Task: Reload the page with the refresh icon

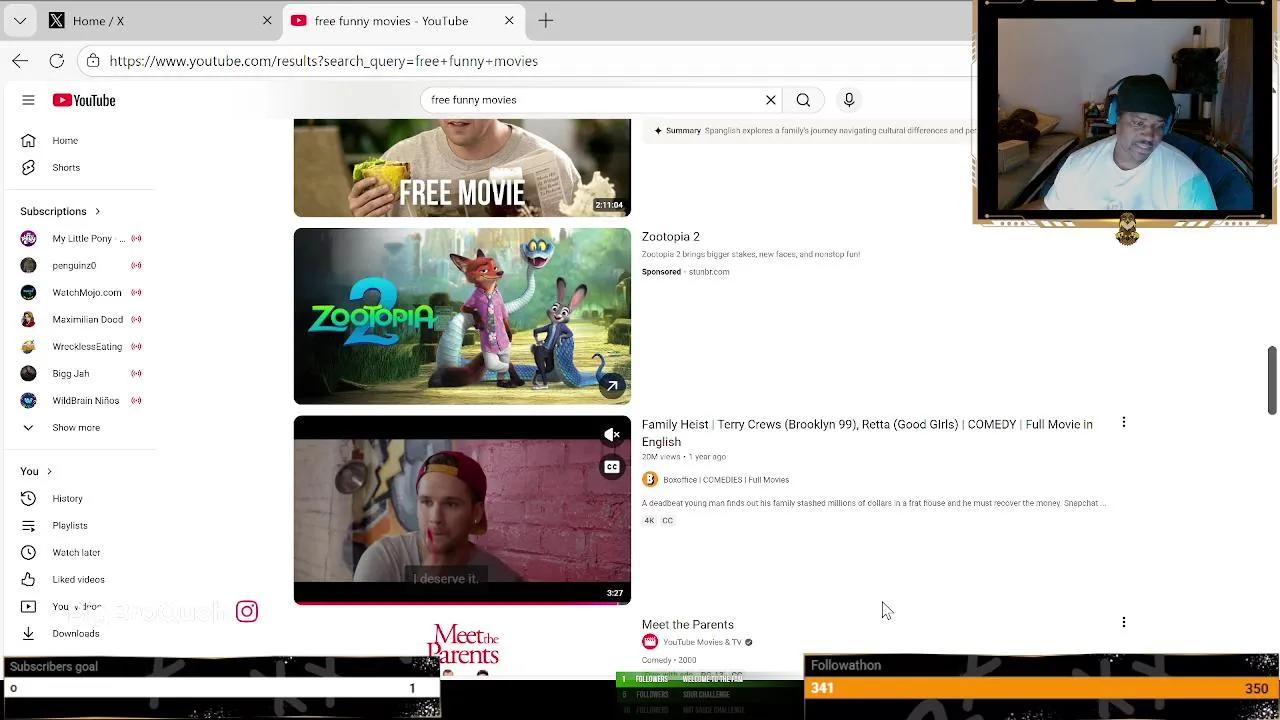Action: coord(57,61)
